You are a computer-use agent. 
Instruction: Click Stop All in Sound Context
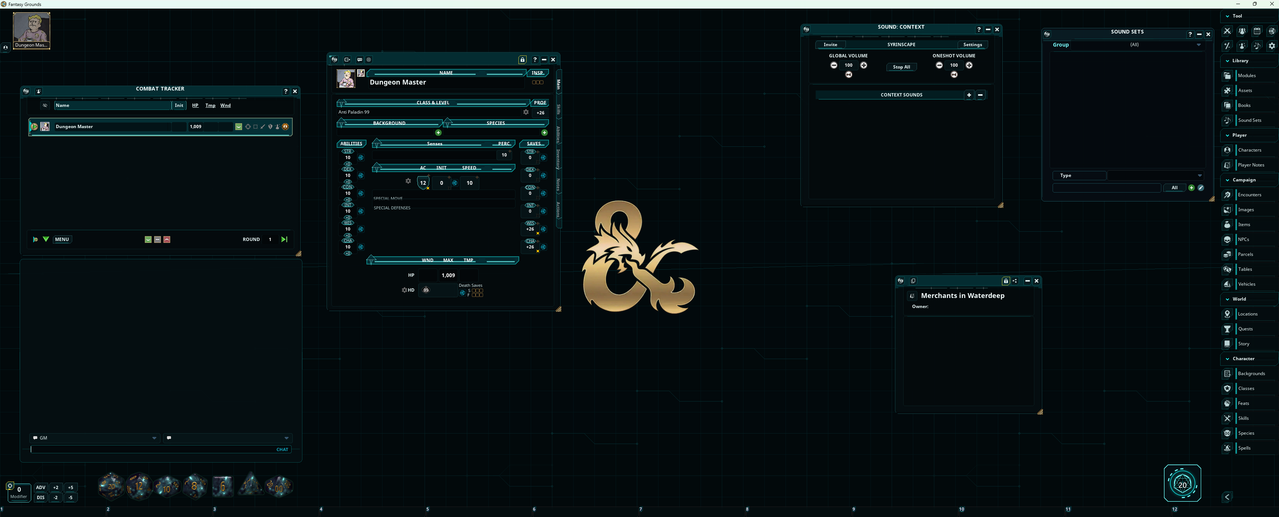[x=901, y=67]
